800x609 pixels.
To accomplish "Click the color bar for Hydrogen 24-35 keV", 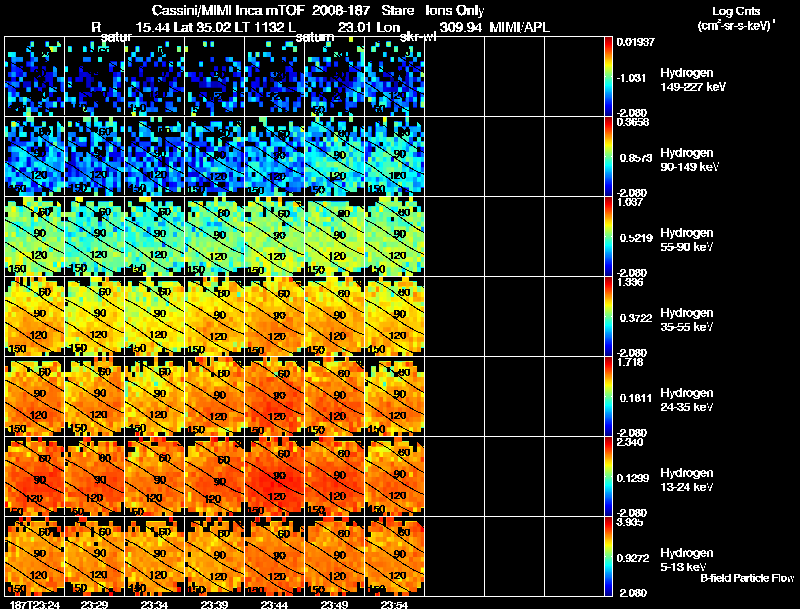I will 608,397.
